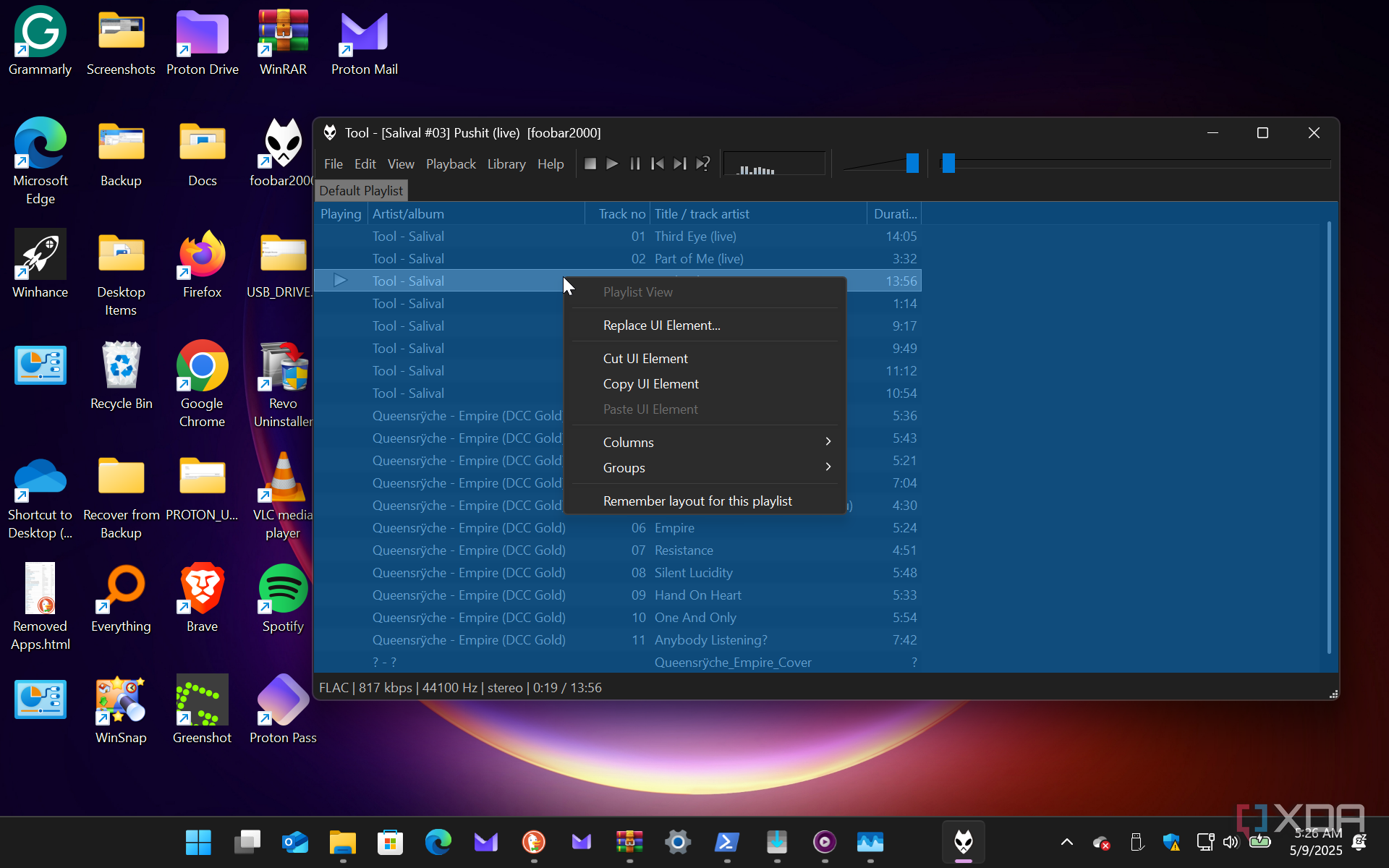The height and width of the screenshot is (868, 1389).
Task: Click the Stop playback button in foobar2000
Action: [x=590, y=164]
